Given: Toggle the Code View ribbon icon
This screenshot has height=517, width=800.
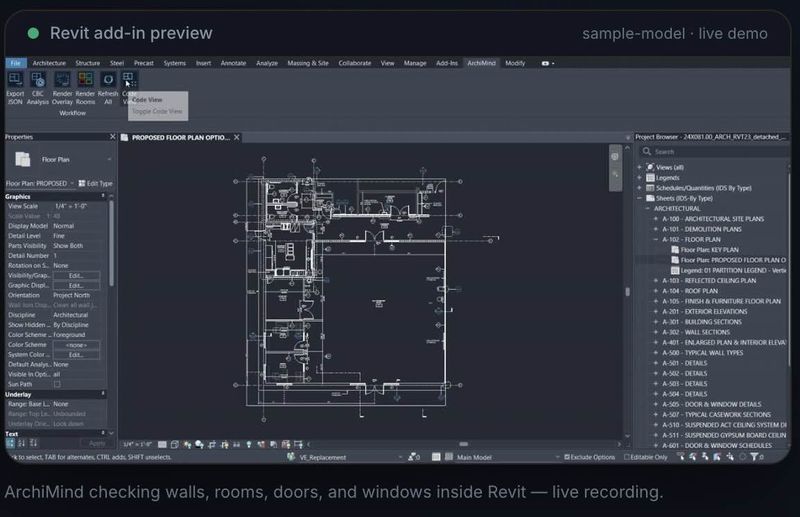Looking at the screenshot, I should pos(129,80).
